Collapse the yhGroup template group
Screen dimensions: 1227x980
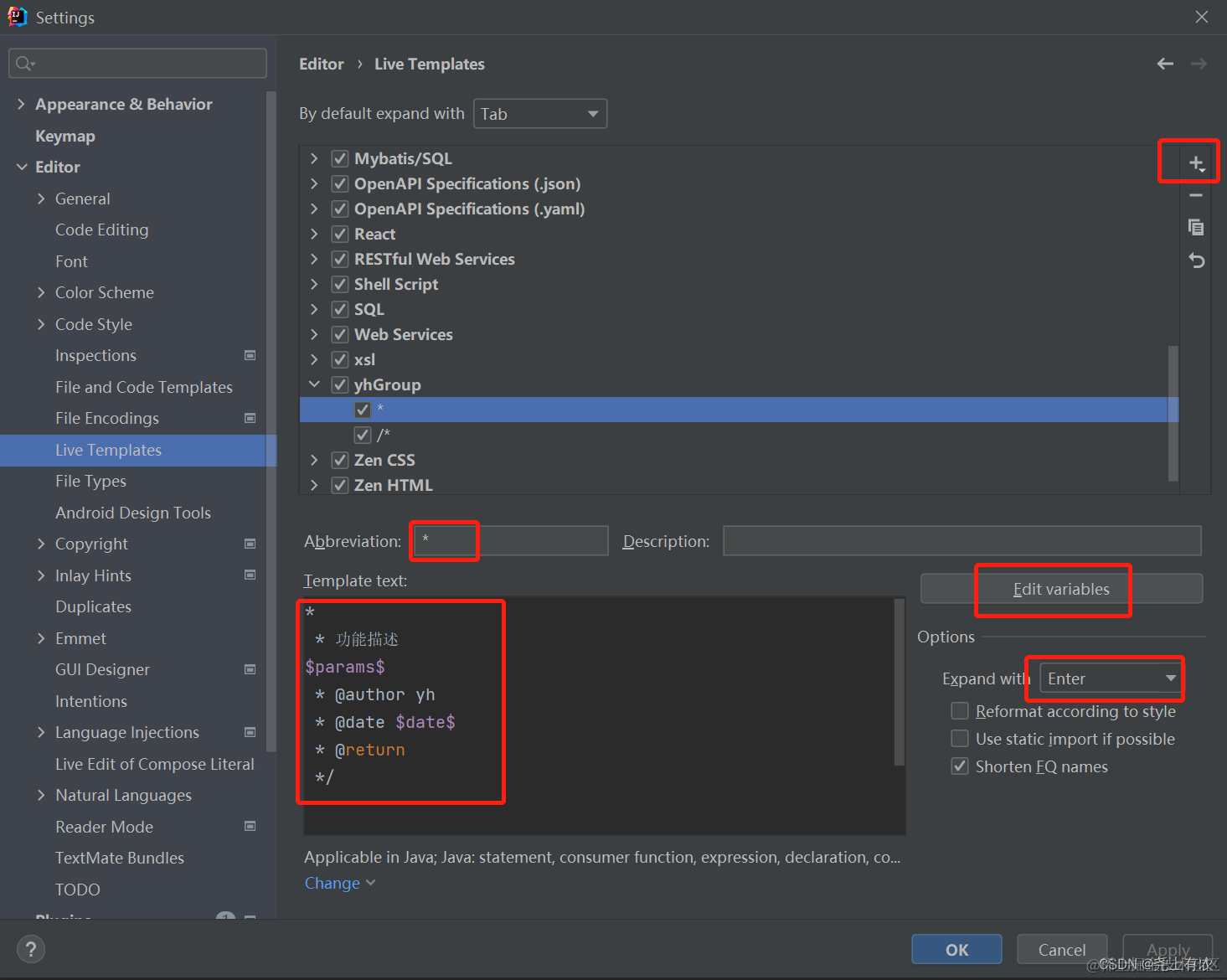click(314, 384)
